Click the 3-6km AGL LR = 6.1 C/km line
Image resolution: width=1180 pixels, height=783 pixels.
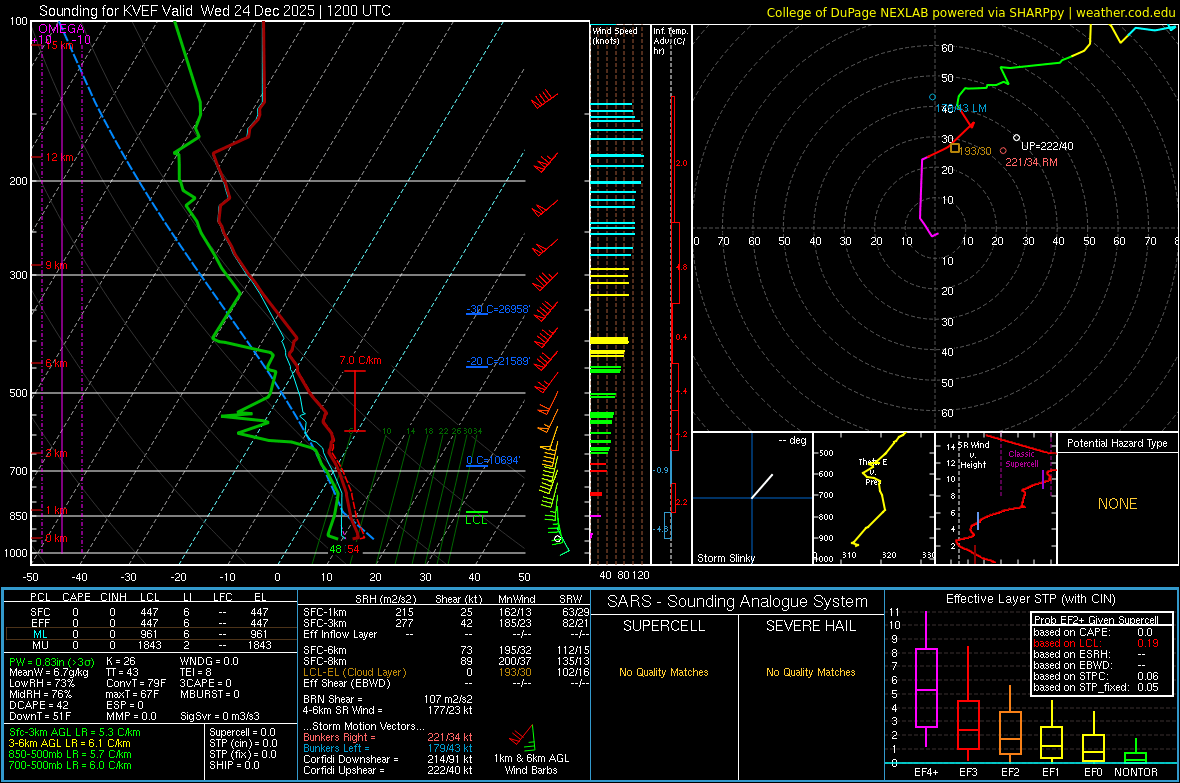69,743
